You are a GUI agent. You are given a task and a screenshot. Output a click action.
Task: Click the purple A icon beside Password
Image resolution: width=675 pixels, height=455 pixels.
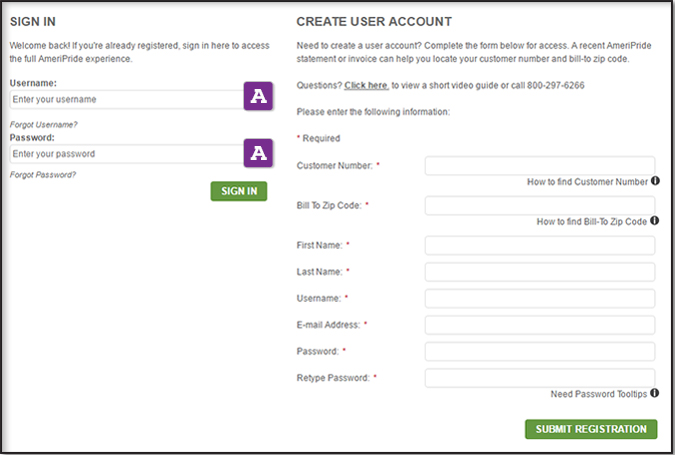pyautogui.click(x=259, y=153)
